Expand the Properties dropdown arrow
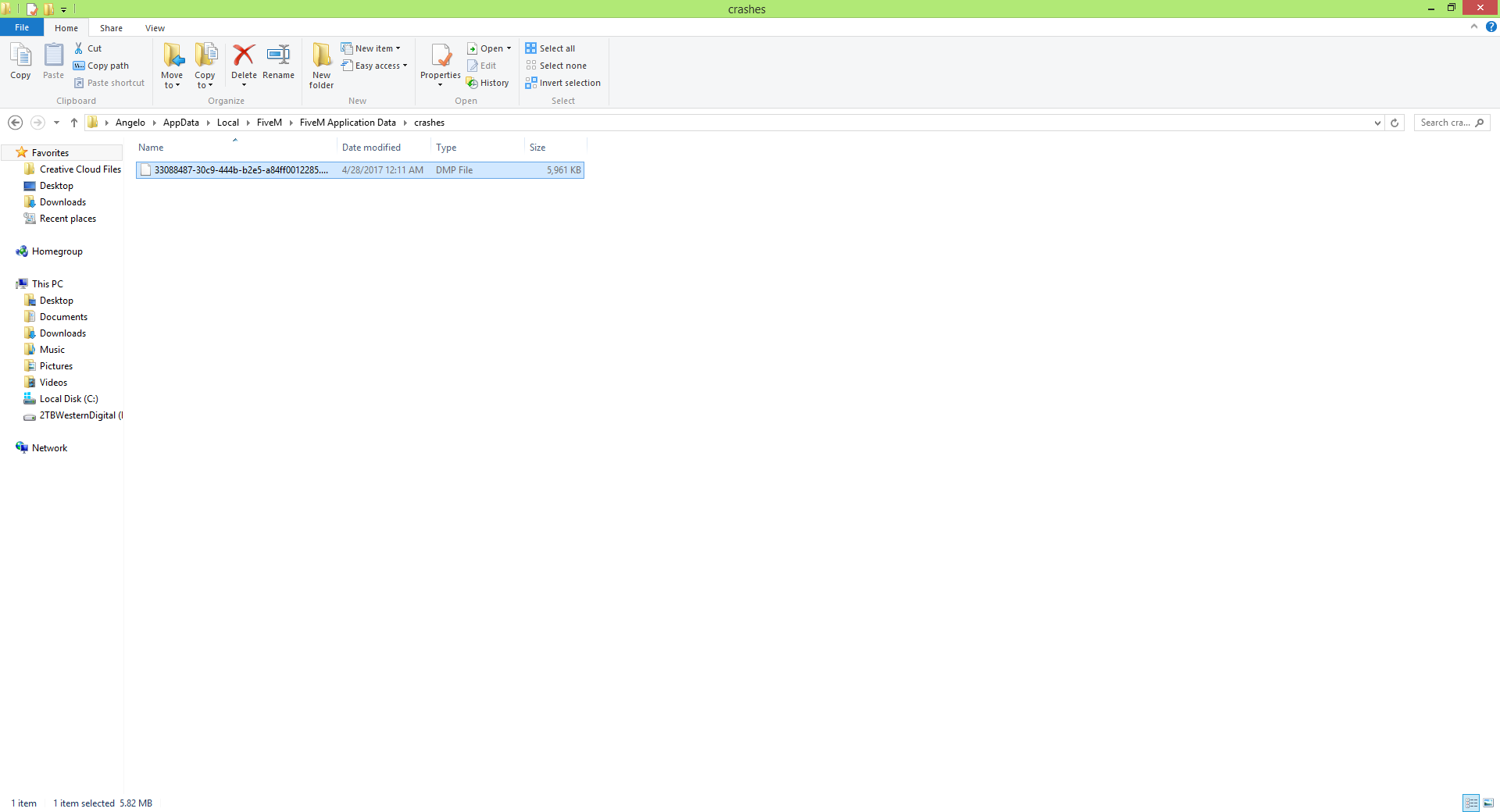Viewport: 1500px width, 812px height. click(441, 85)
